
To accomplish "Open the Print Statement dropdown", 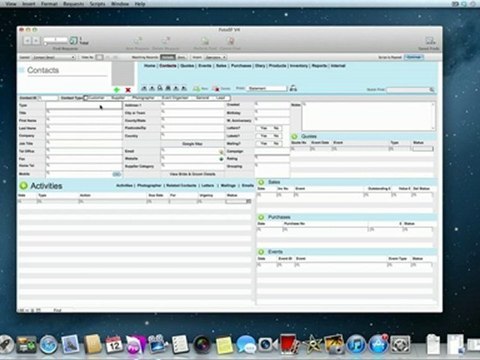I will pyautogui.click(x=267, y=88).
